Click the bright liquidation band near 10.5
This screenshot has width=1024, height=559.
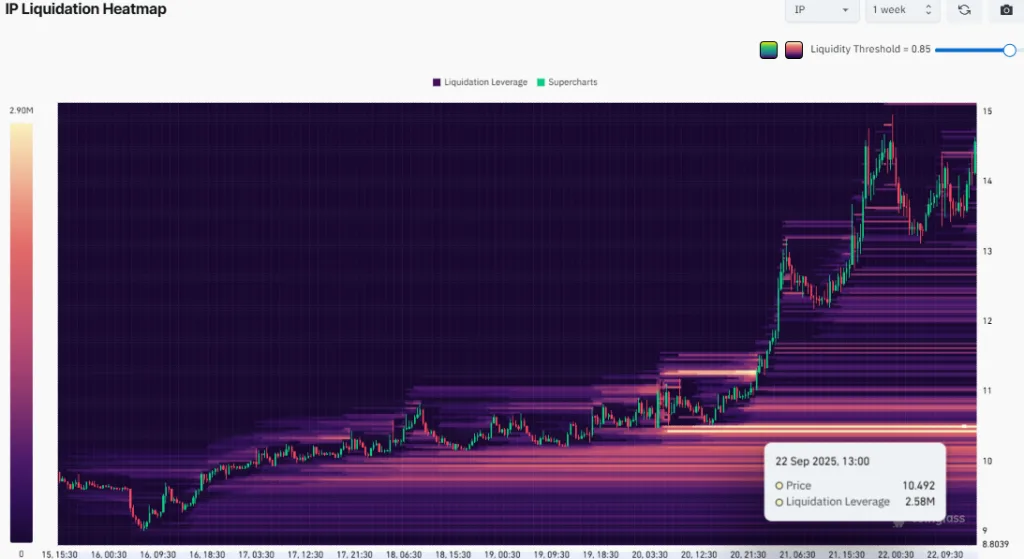pos(821,429)
